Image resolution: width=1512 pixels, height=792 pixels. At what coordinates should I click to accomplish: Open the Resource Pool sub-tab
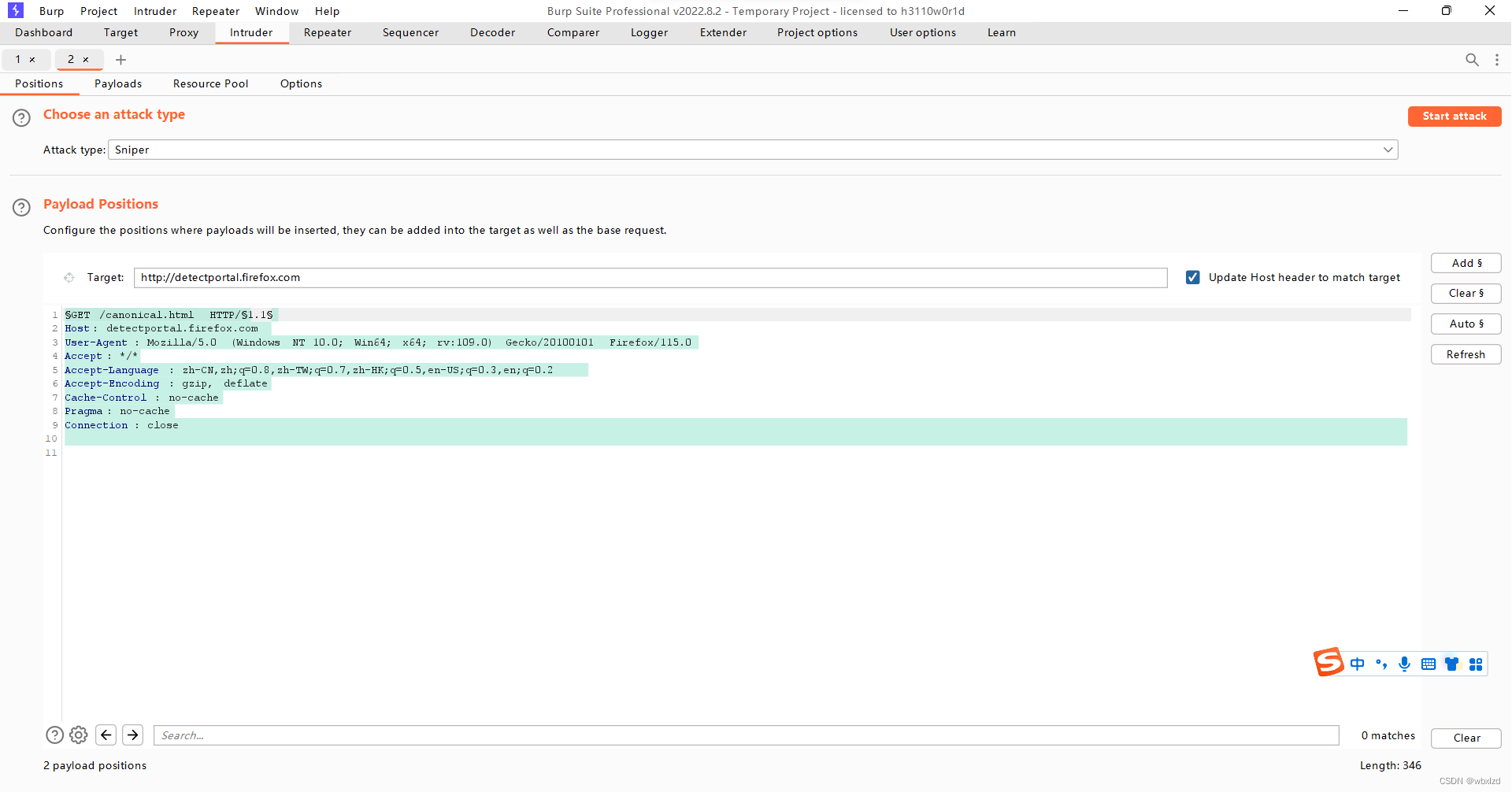(210, 83)
